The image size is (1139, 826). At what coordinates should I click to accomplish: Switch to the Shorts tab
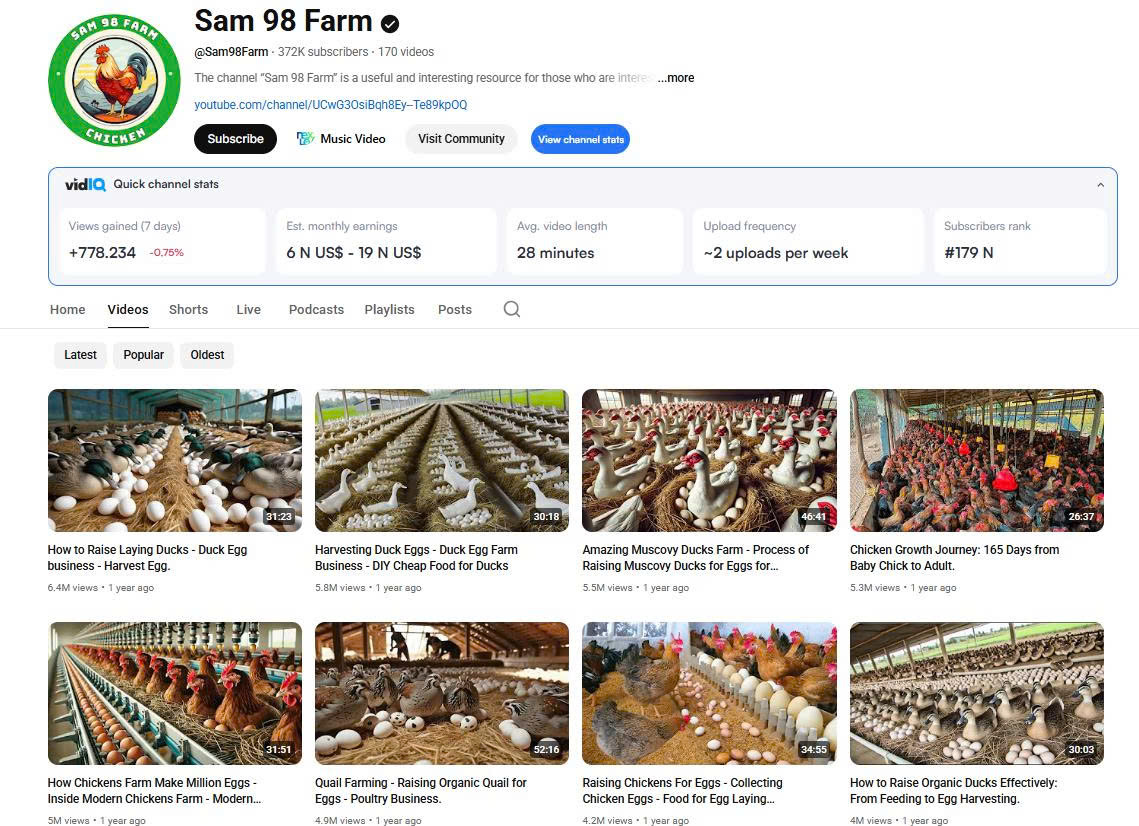[188, 309]
